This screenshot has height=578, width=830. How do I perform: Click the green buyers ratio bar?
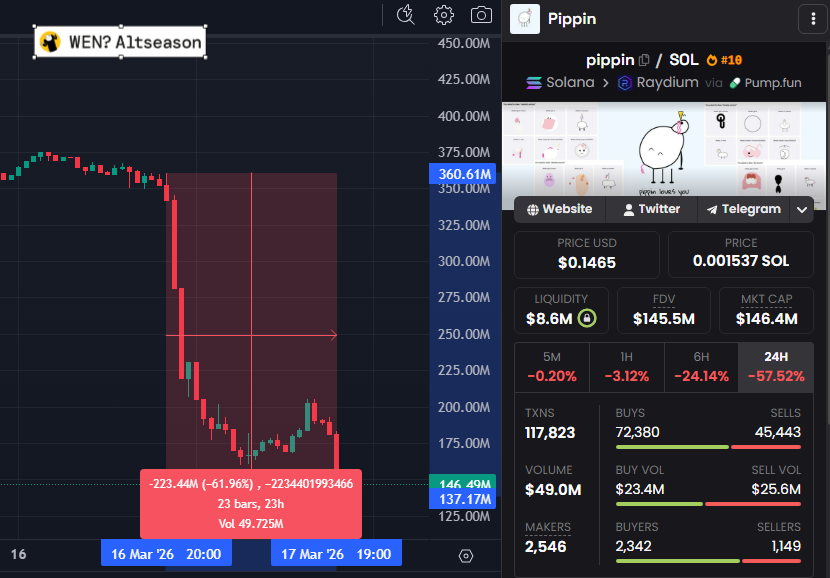click(x=678, y=561)
